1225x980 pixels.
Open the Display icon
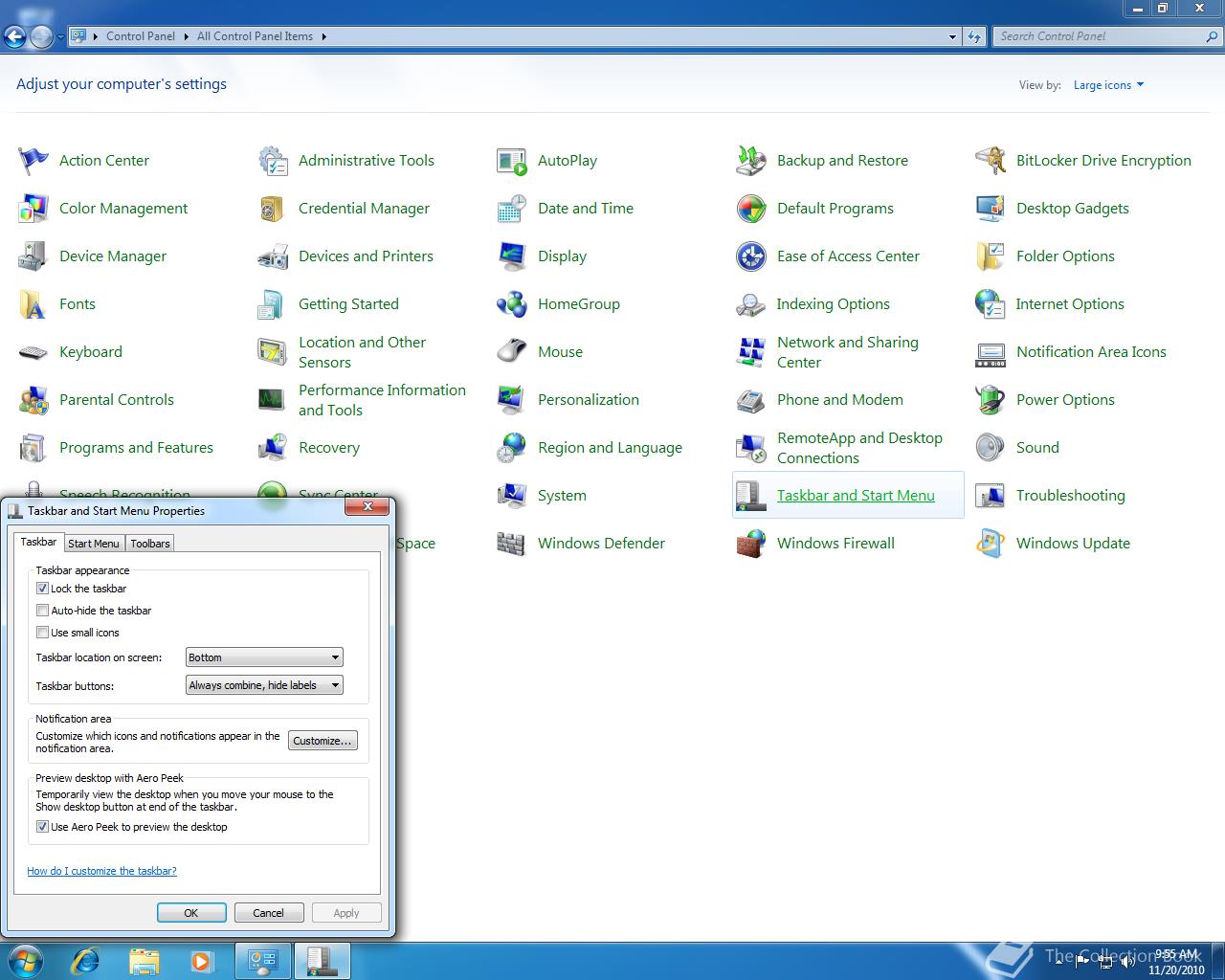pyautogui.click(x=512, y=256)
